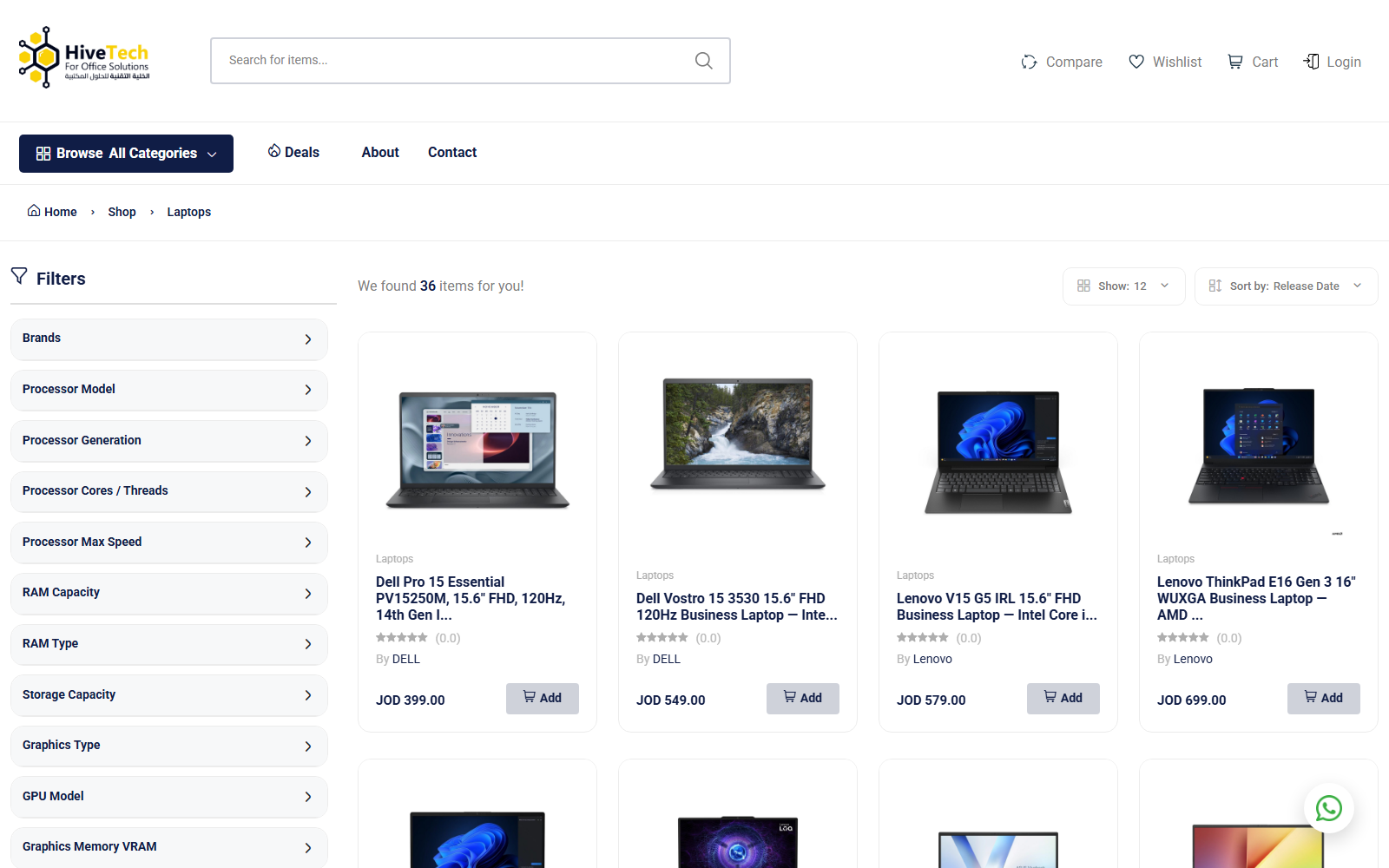Open the Contact page
Screen dimensions: 1389x868
[452, 152]
